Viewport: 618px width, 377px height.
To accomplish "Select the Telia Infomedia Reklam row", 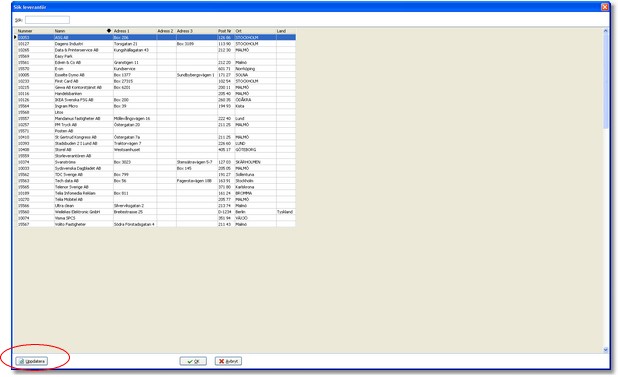I will point(156,193).
